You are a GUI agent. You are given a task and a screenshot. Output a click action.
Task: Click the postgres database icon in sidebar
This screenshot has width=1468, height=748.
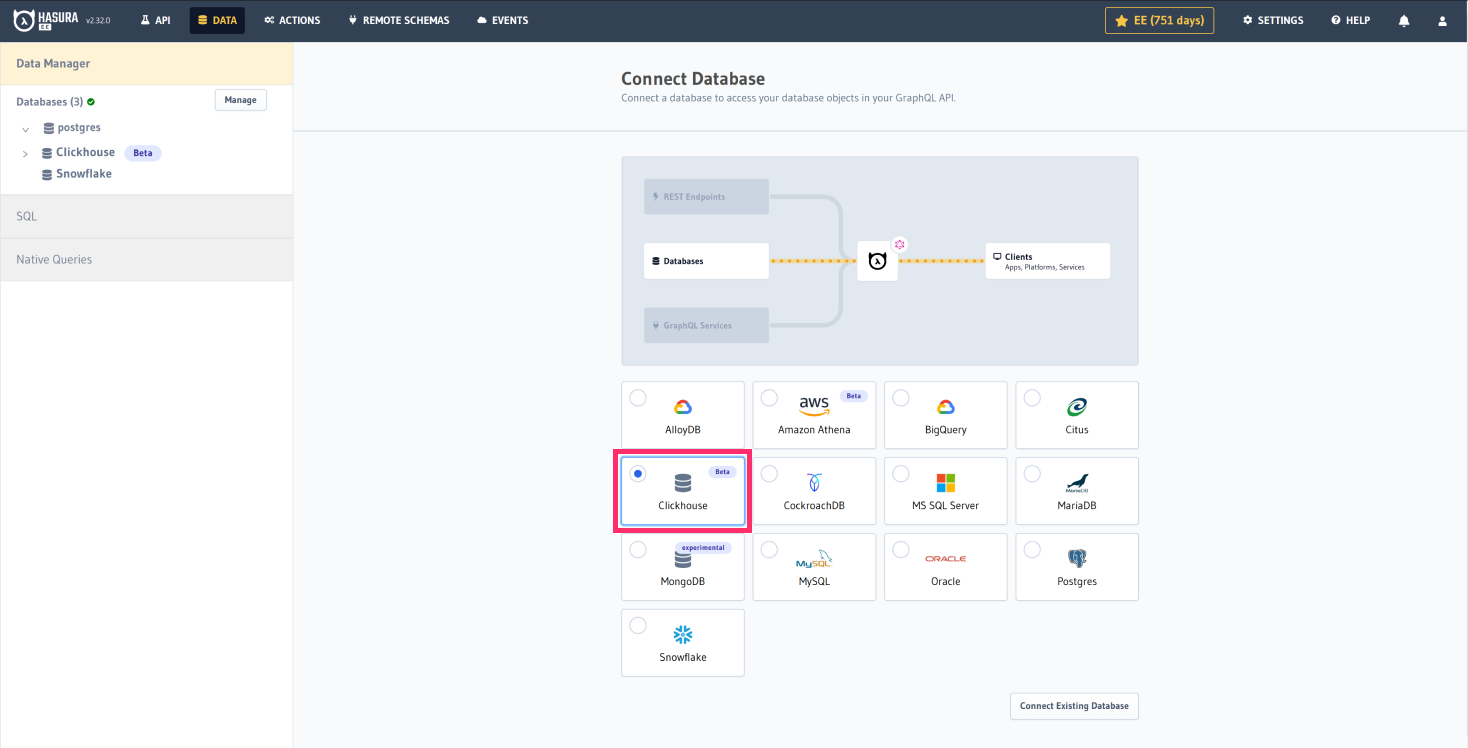[48, 128]
